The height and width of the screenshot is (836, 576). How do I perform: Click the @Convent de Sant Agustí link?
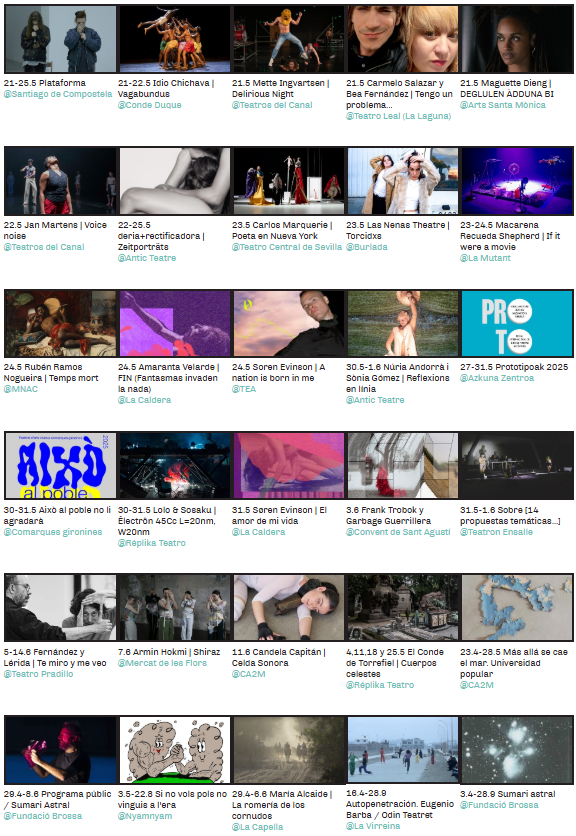[398, 532]
